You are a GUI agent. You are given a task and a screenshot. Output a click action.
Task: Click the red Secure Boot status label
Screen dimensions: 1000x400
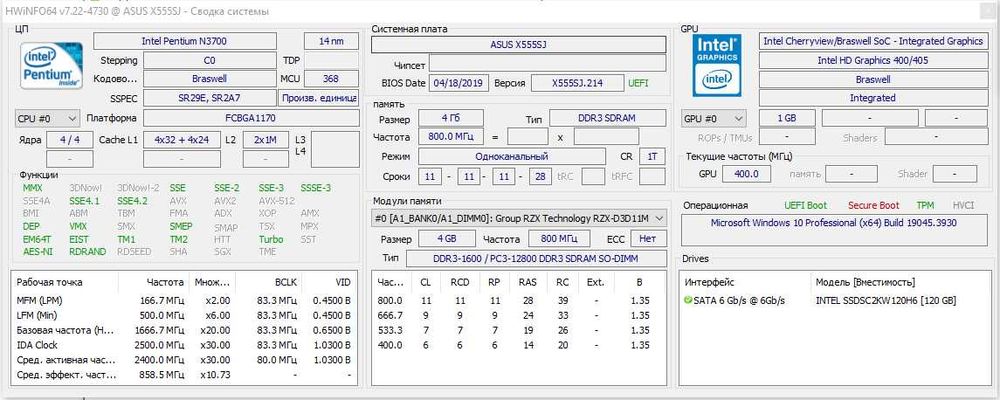point(874,205)
